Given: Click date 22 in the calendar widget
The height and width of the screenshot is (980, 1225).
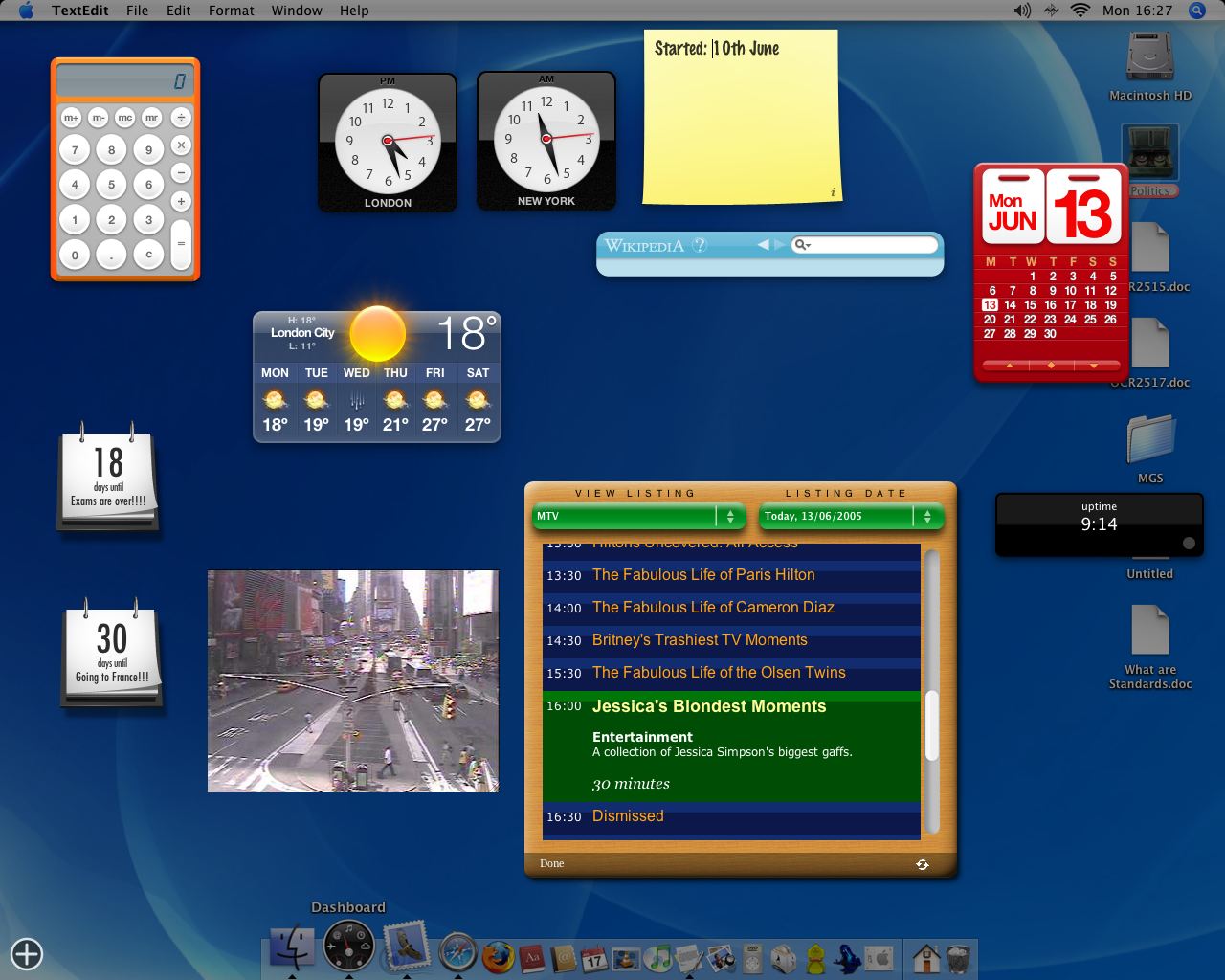Looking at the screenshot, I should coord(1030,320).
